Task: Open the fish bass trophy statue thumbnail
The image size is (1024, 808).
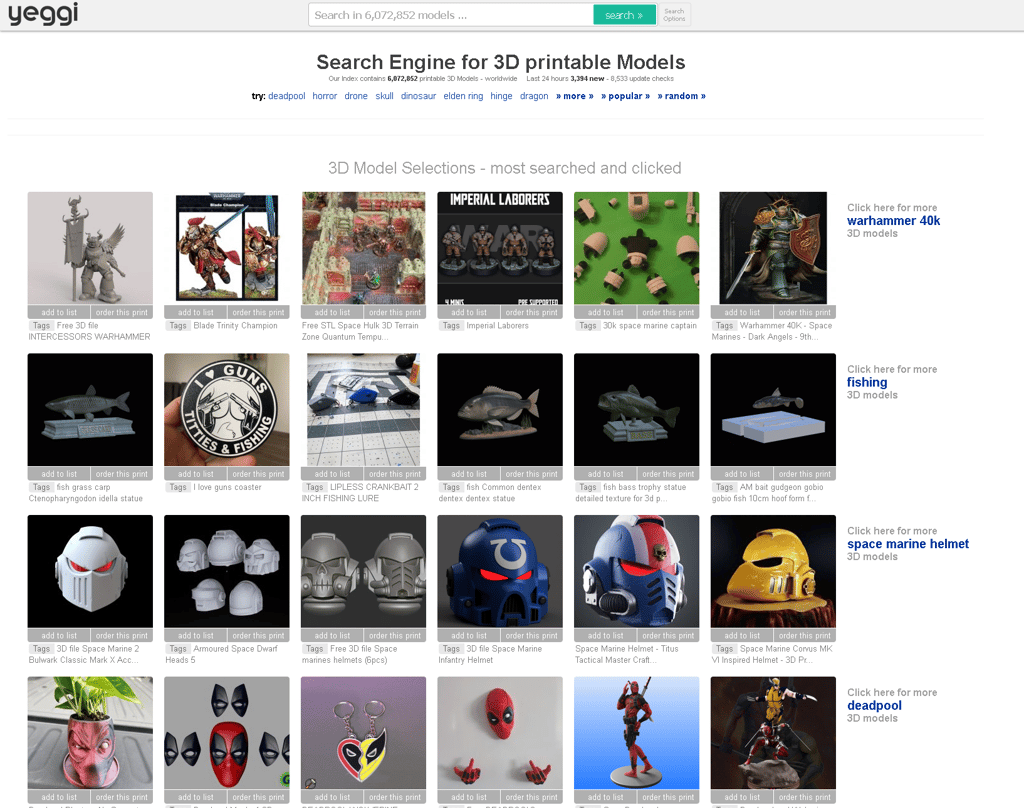Action: tap(637, 410)
